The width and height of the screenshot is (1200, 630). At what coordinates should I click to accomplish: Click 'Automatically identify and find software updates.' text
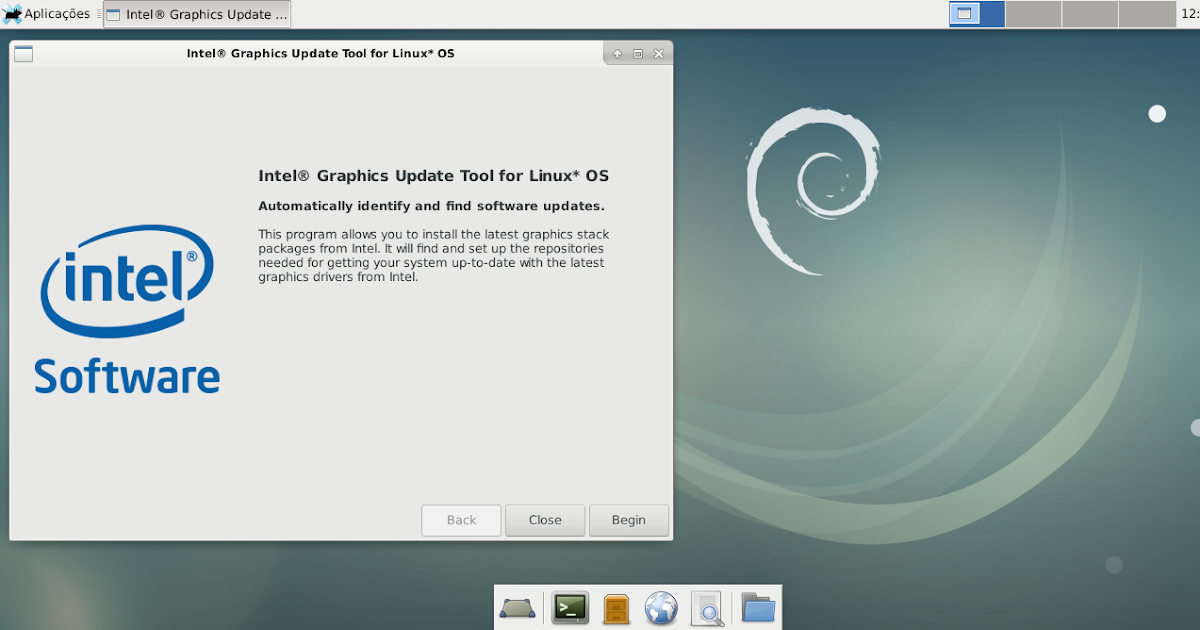(431, 207)
